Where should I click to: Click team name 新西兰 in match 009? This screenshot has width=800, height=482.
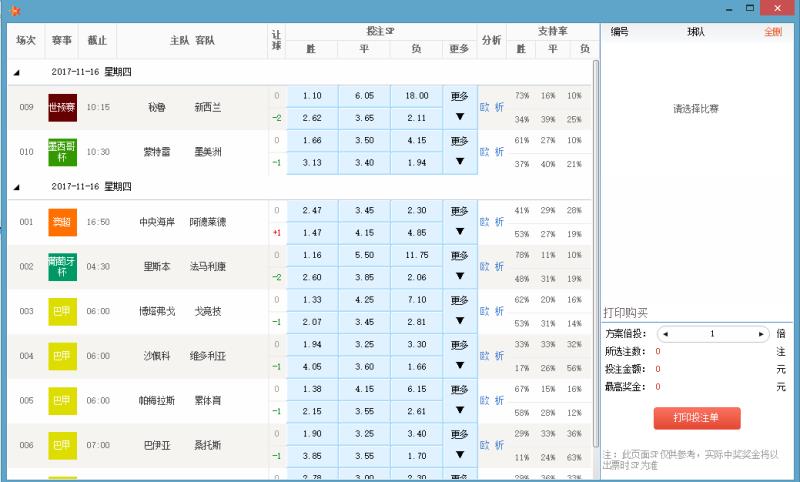pyautogui.click(x=208, y=108)
